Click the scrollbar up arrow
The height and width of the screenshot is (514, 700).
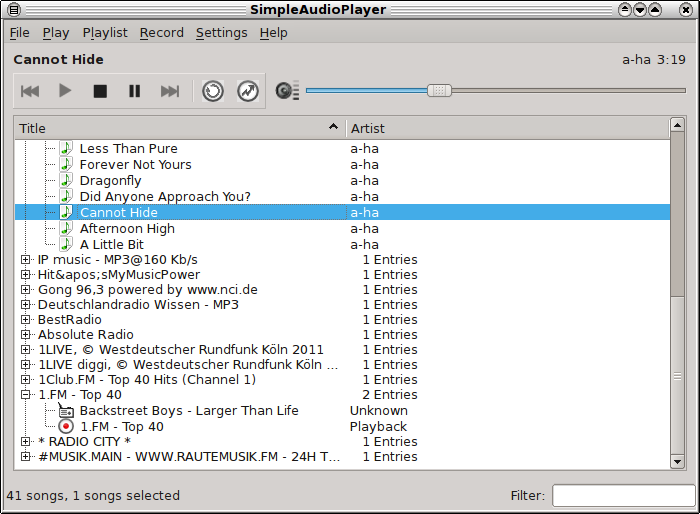click(677, 125)
